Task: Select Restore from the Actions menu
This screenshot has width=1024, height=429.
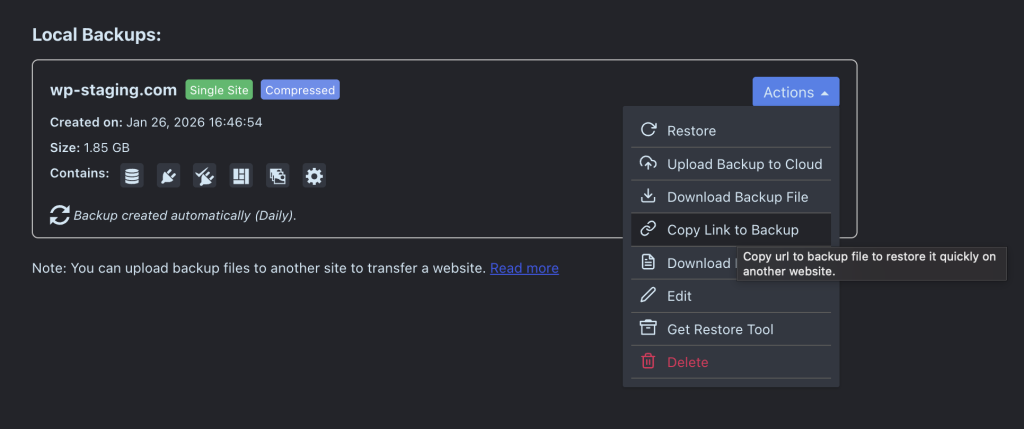Action: [x=691, y=131]
